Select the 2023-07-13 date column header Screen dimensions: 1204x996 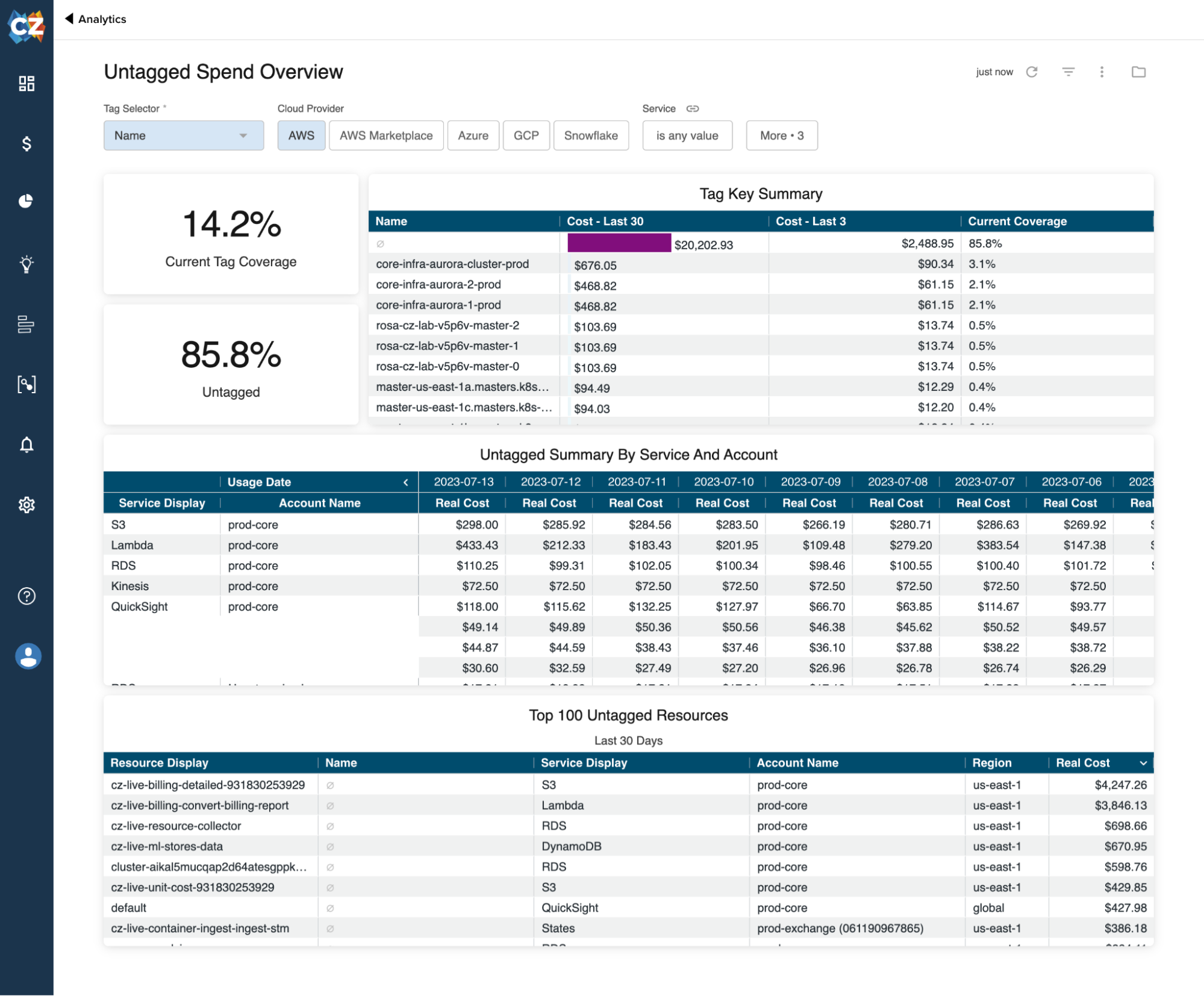pos(463,482)
